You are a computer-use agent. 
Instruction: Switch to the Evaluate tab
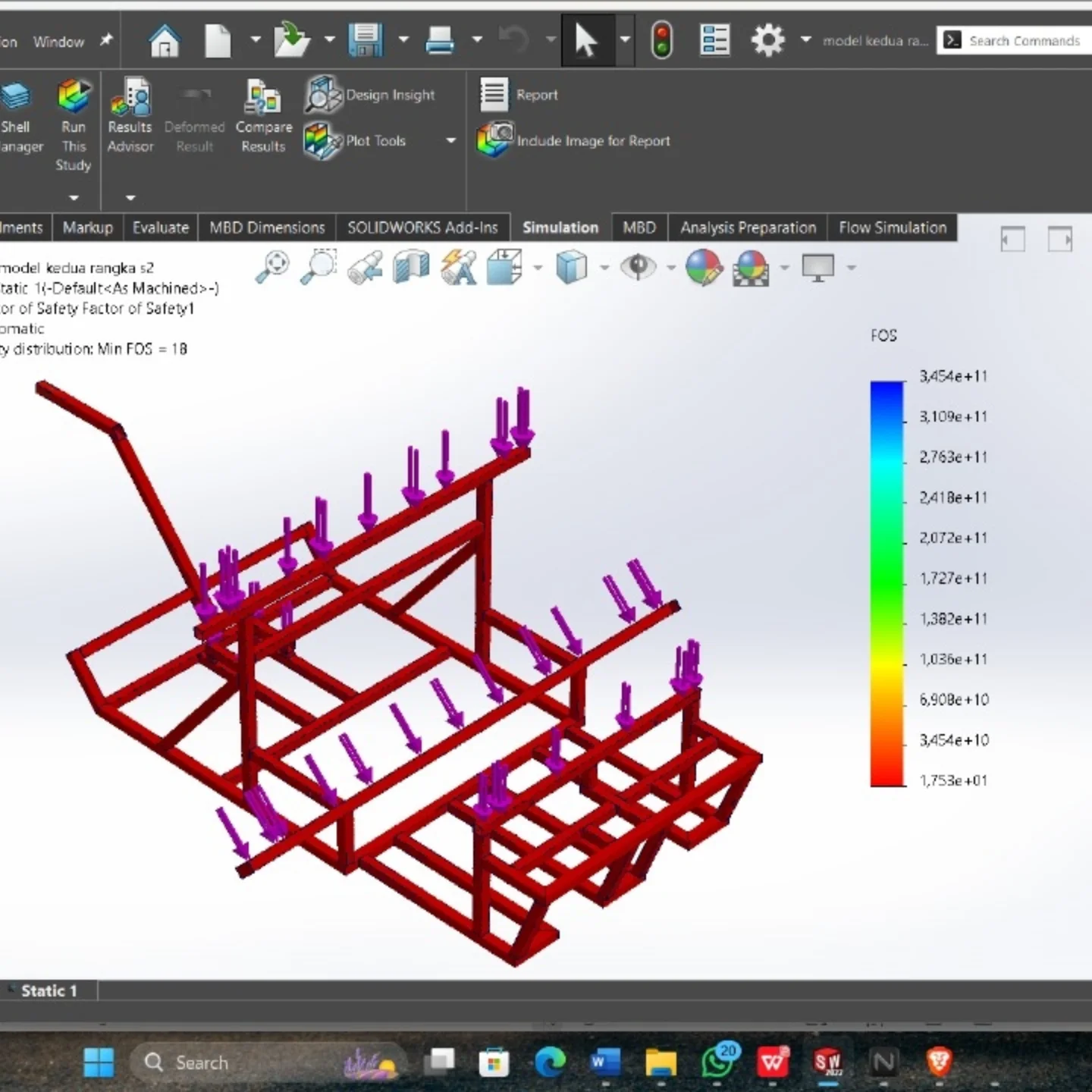(160, 227)
